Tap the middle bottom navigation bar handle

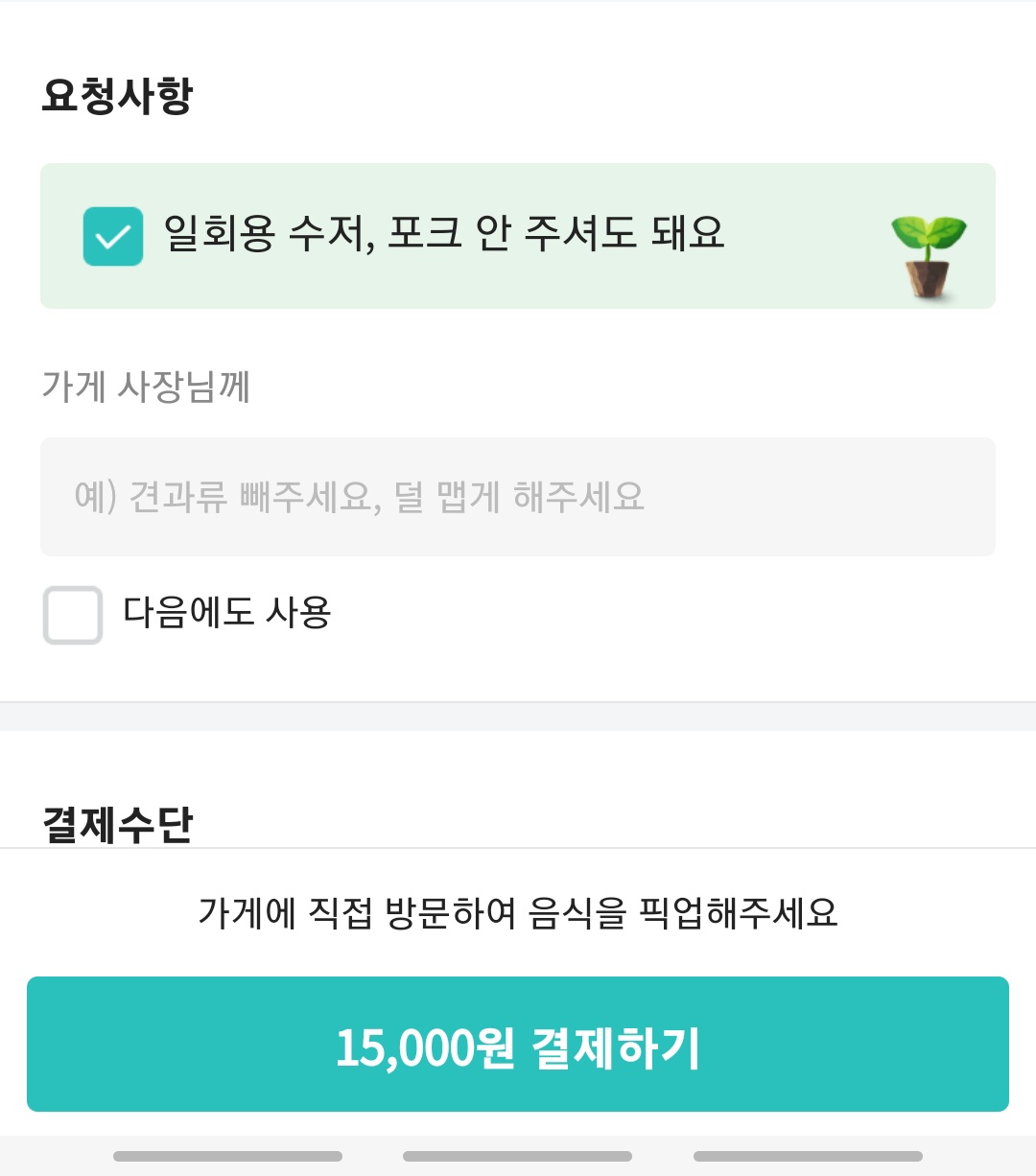517,1156
